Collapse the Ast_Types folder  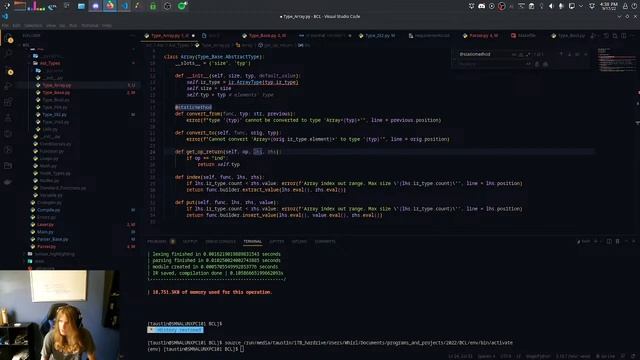point(50,63)
